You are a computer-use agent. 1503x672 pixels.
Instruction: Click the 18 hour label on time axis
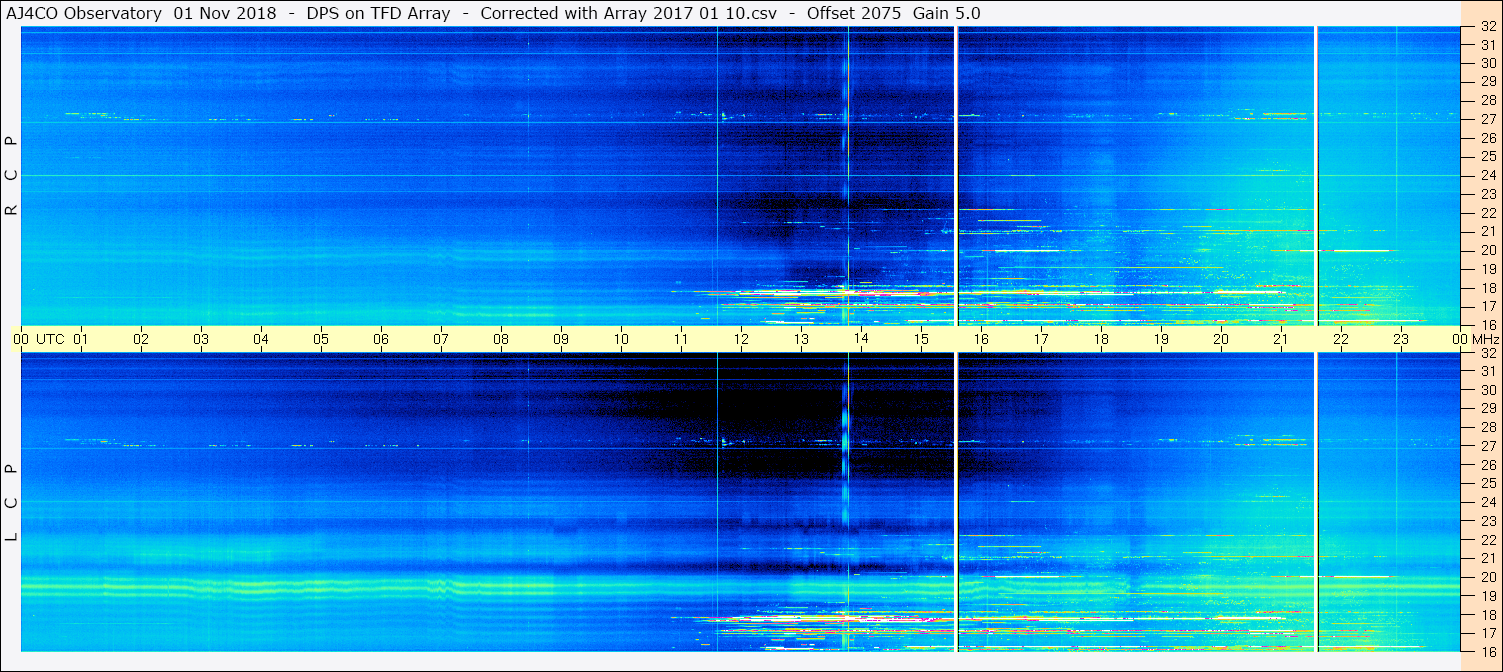1101,339
